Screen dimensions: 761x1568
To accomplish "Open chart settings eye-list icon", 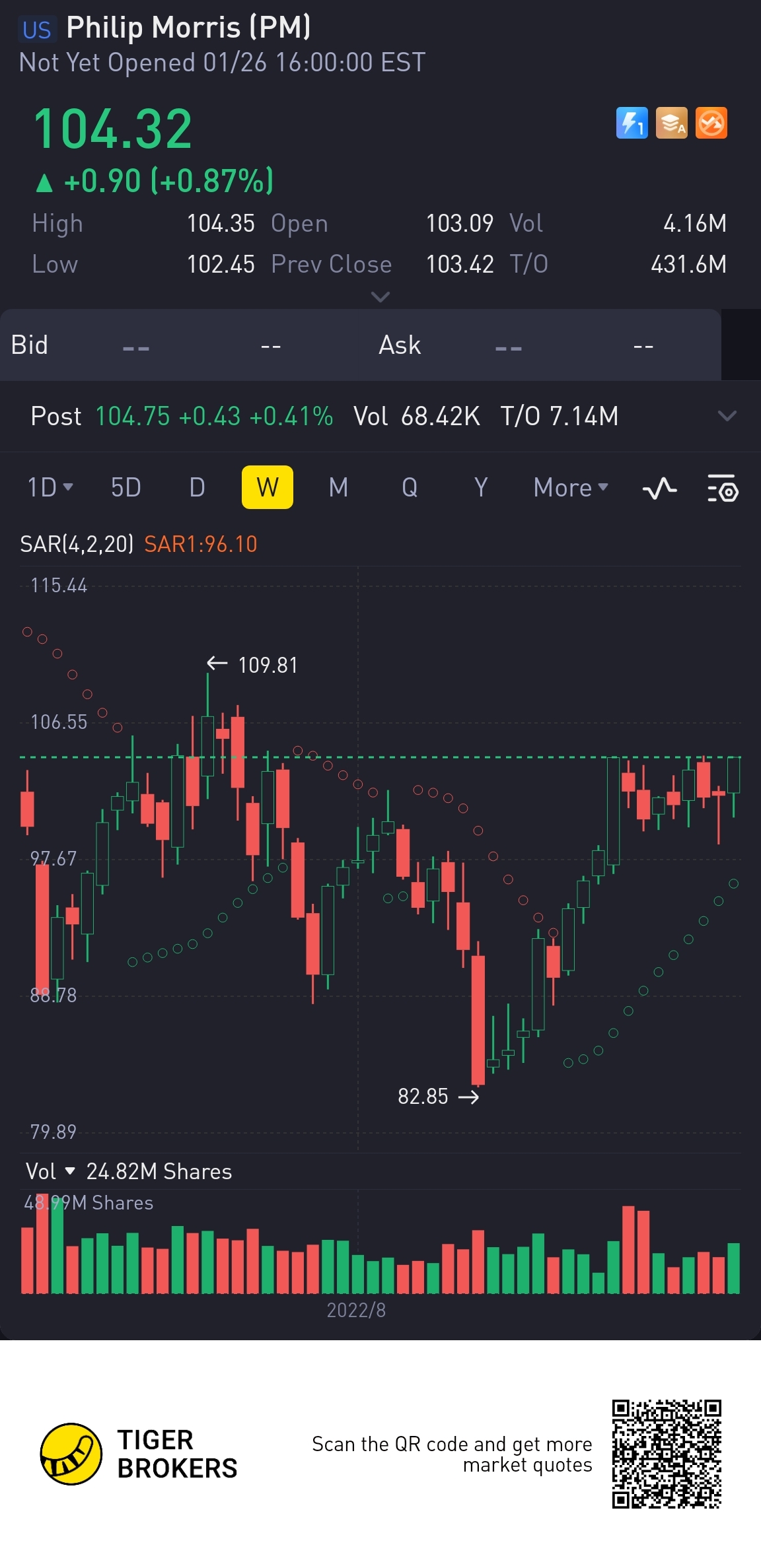I will point(723,489).
